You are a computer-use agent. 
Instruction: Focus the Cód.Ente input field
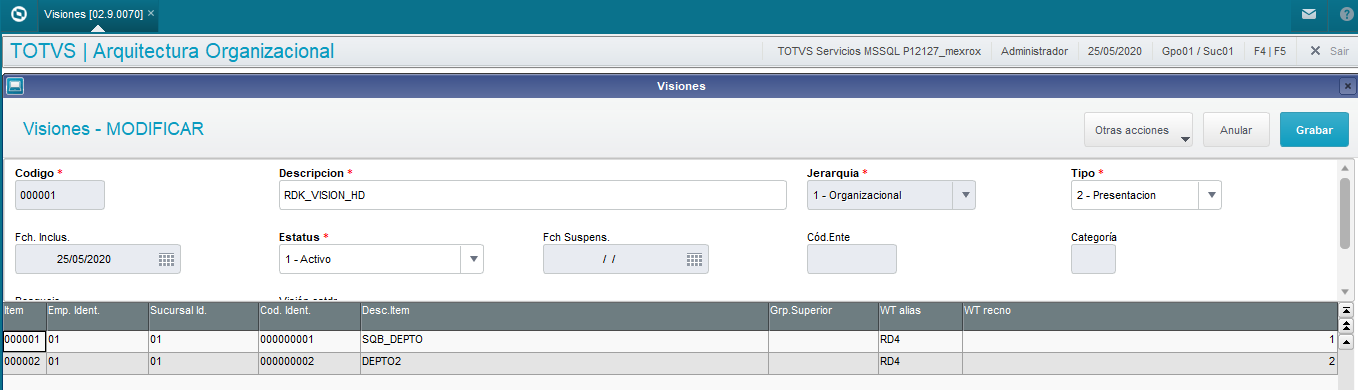(852, 259)
